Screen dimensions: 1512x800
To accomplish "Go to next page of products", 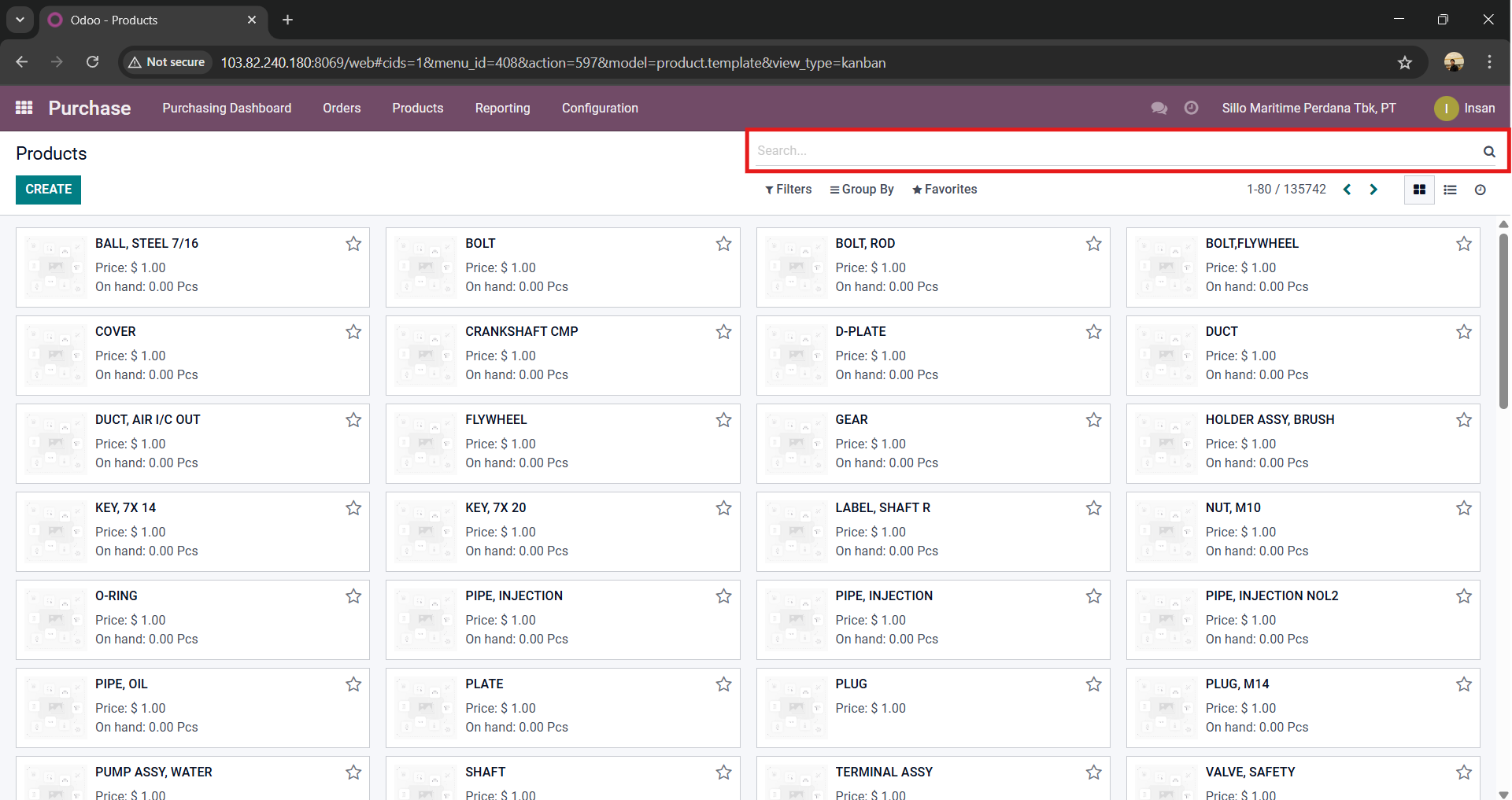I will point(1373,190).
